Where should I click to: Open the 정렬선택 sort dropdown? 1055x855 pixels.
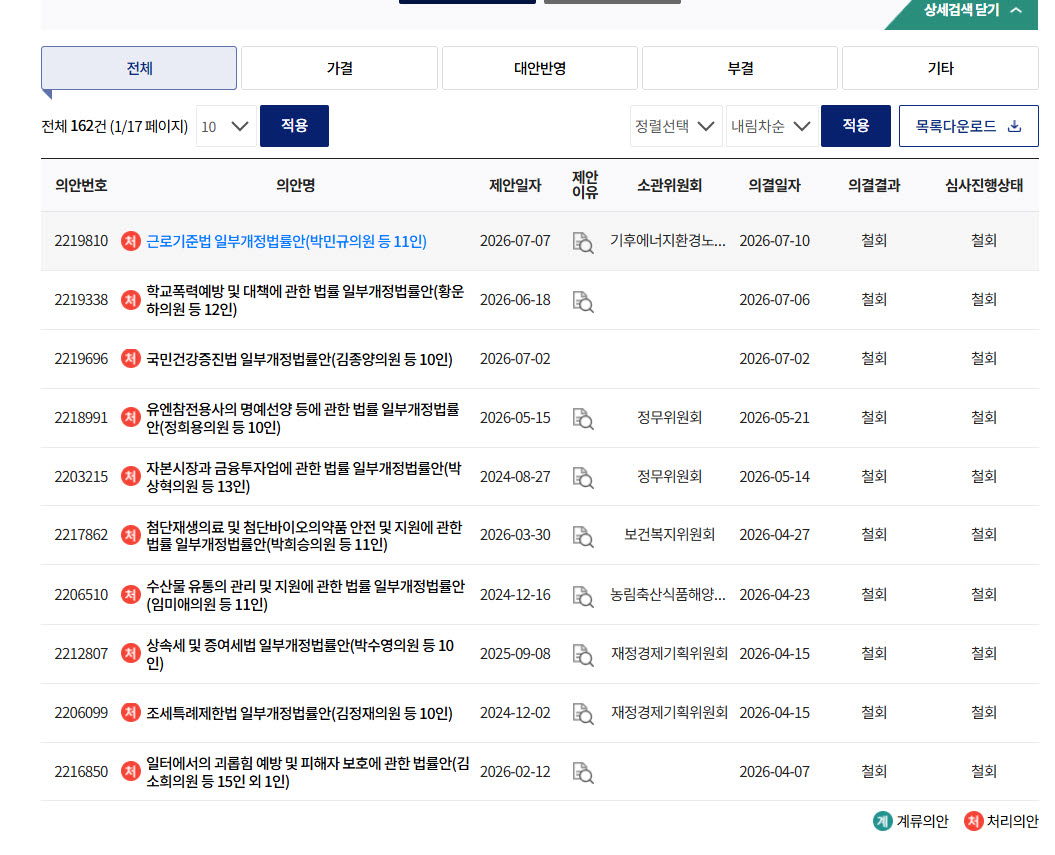tap(676, 126)
